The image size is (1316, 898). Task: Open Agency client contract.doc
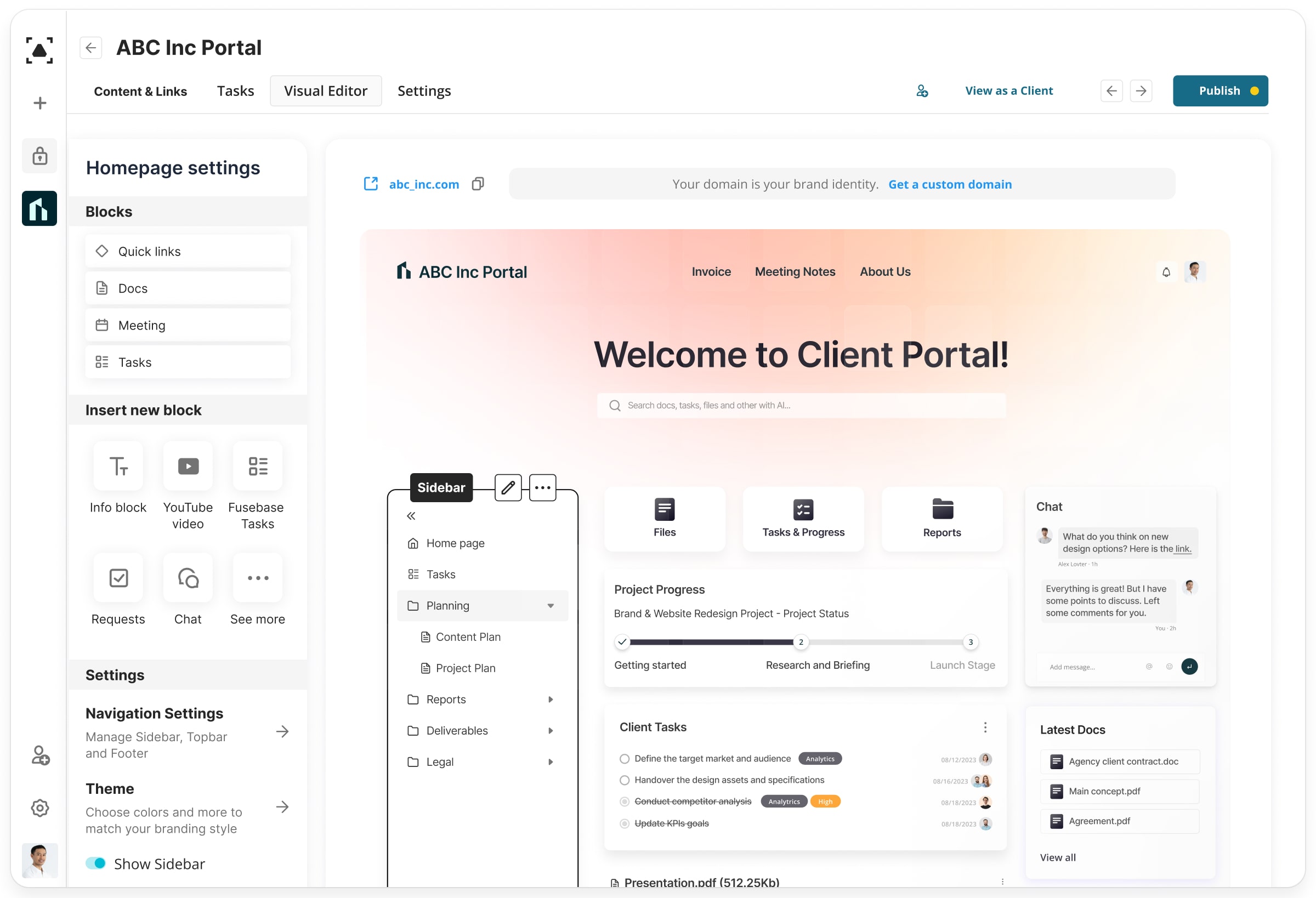tap(1120, 761)
